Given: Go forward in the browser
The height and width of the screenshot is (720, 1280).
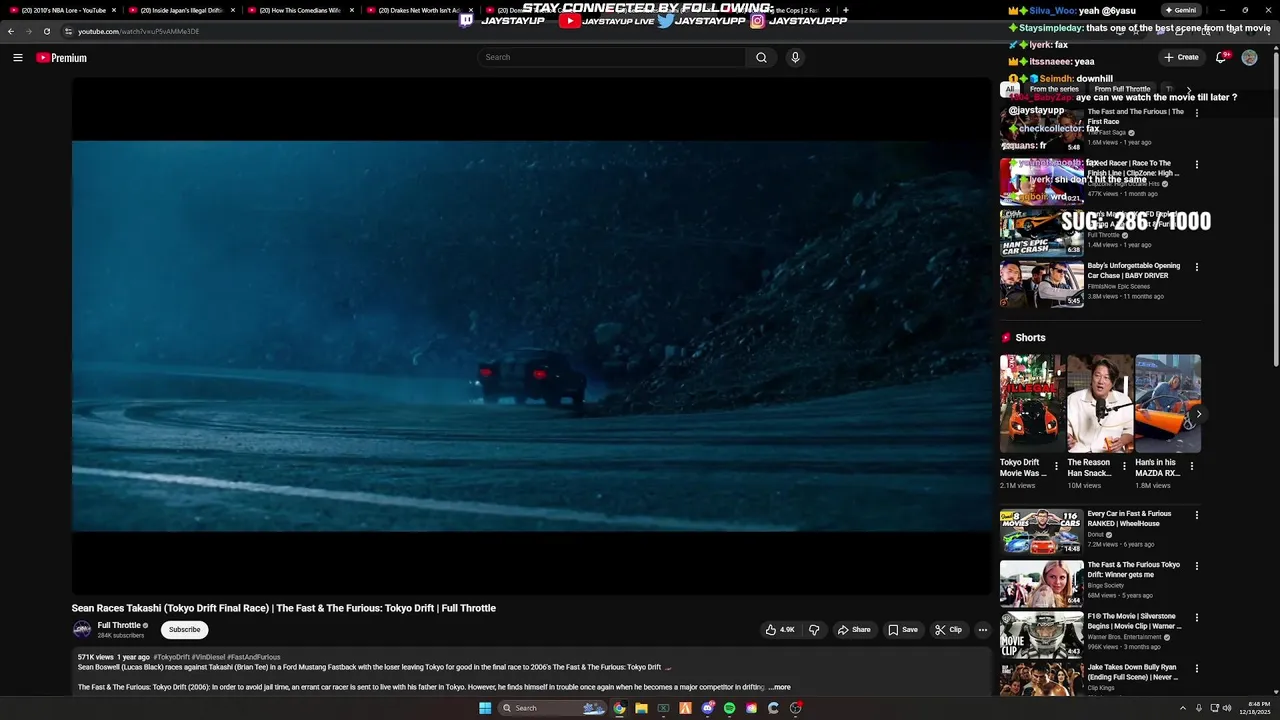Looking at the screenshot, I should (x=29, y=31).
